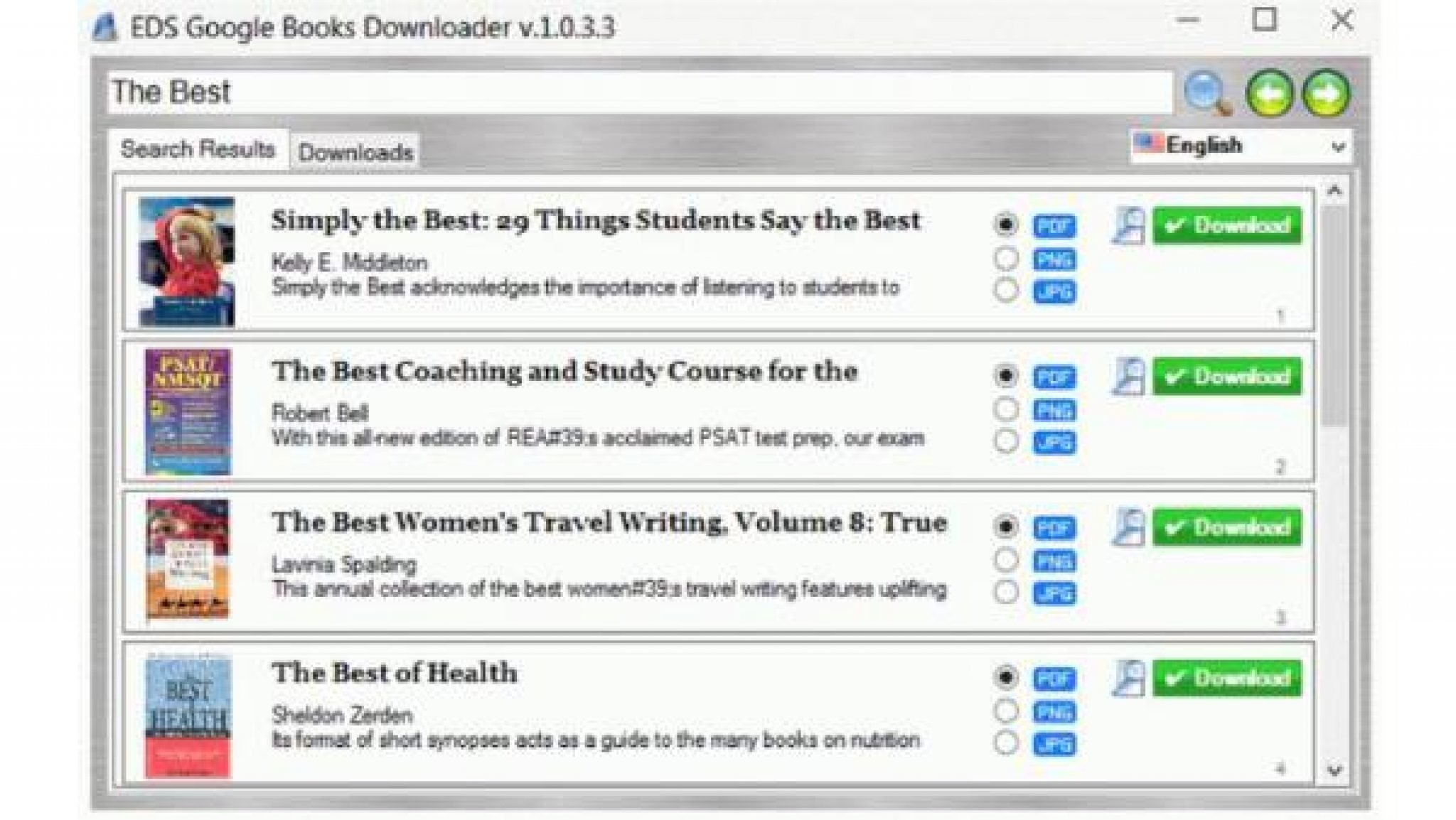Click the magnifying glass search icon
1456x820 pixels.
click(1208, 93)
